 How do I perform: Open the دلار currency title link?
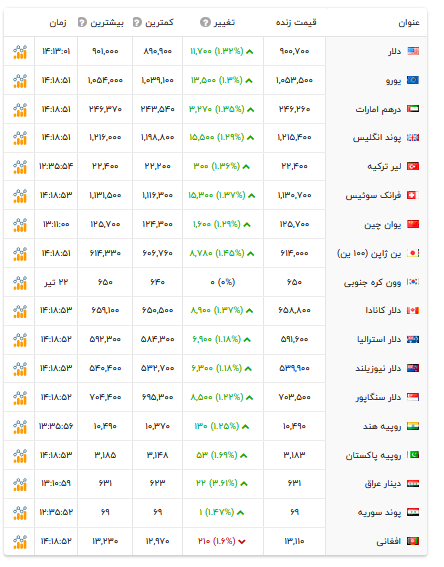pos(394,52)
